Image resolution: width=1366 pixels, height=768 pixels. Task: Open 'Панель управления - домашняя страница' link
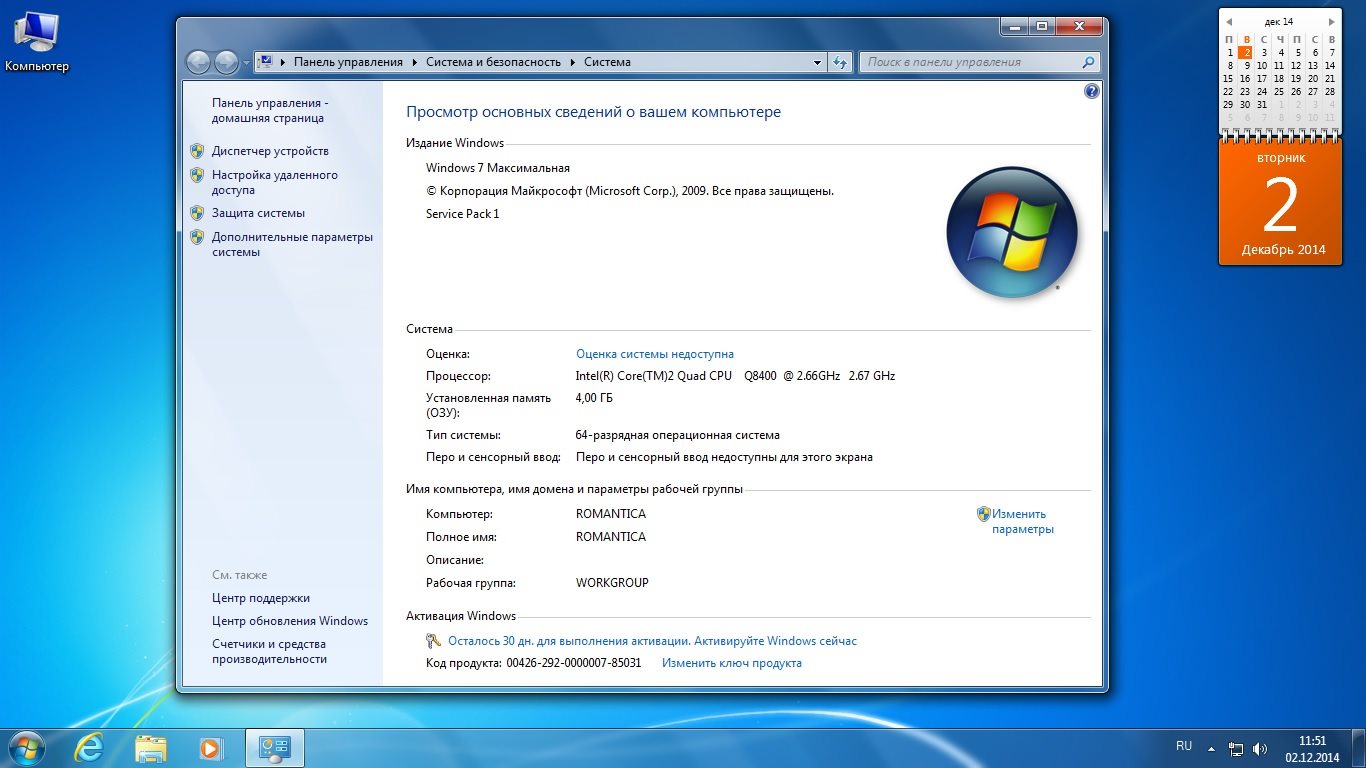(270, 110)
